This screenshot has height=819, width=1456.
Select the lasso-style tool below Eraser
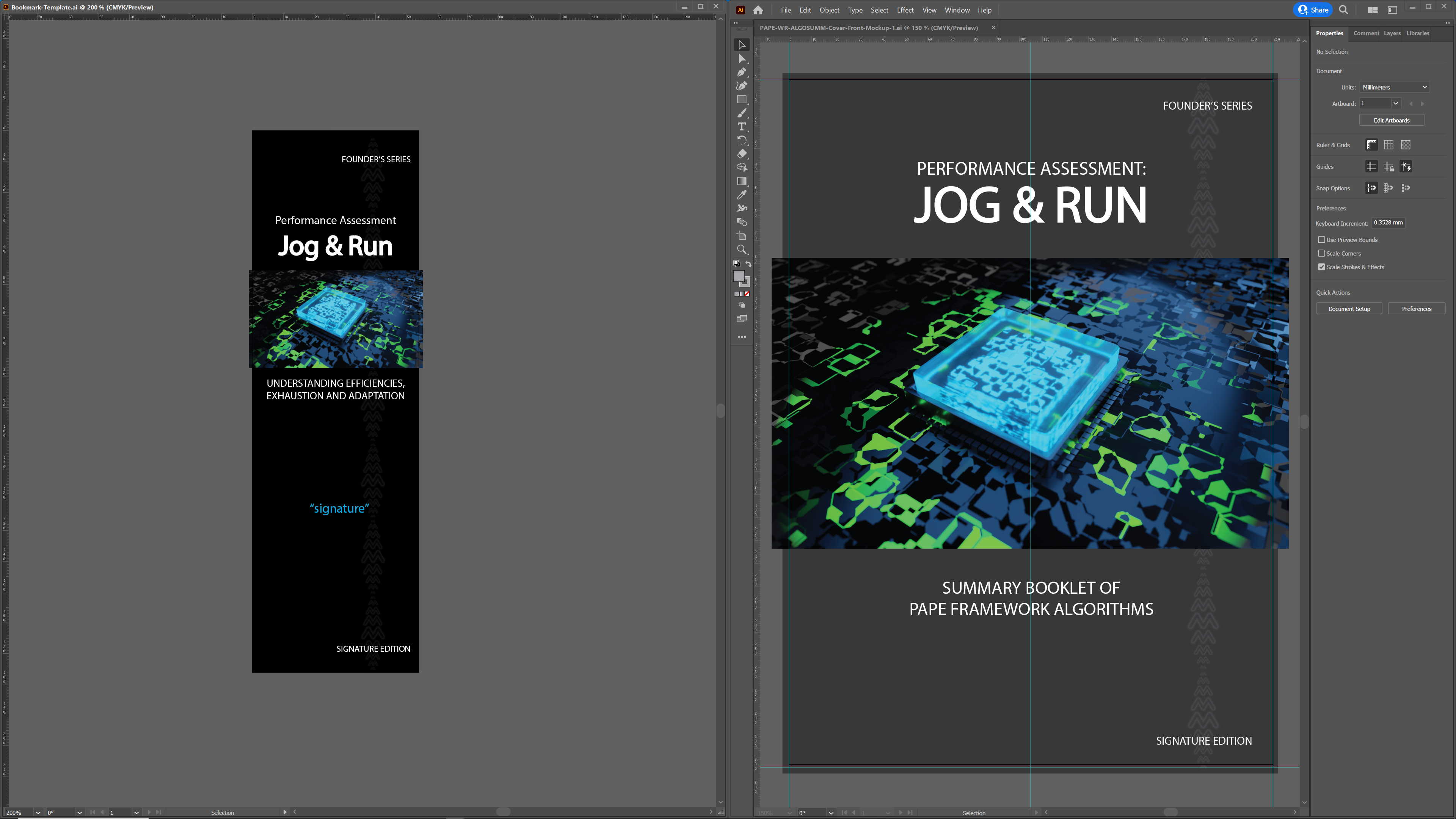pyautogui.click(x=742, y=167)
